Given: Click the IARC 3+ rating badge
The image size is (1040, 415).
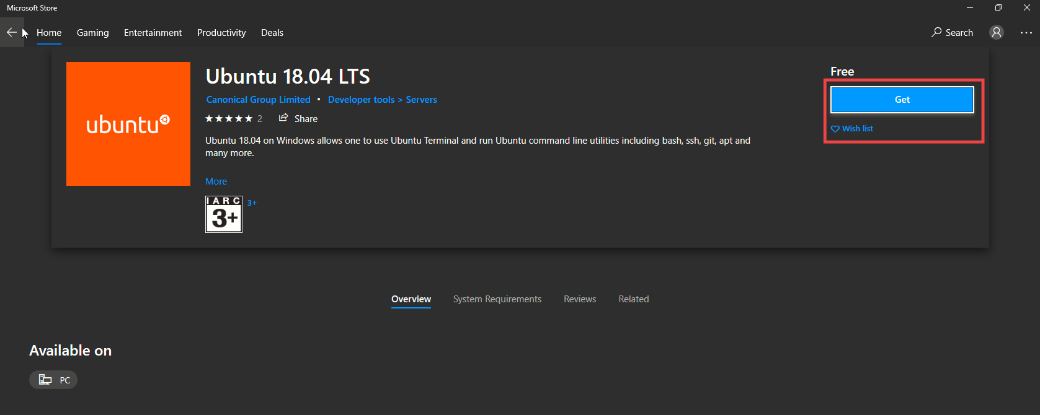Looking at the screenshot, I should tap(224, 214).
